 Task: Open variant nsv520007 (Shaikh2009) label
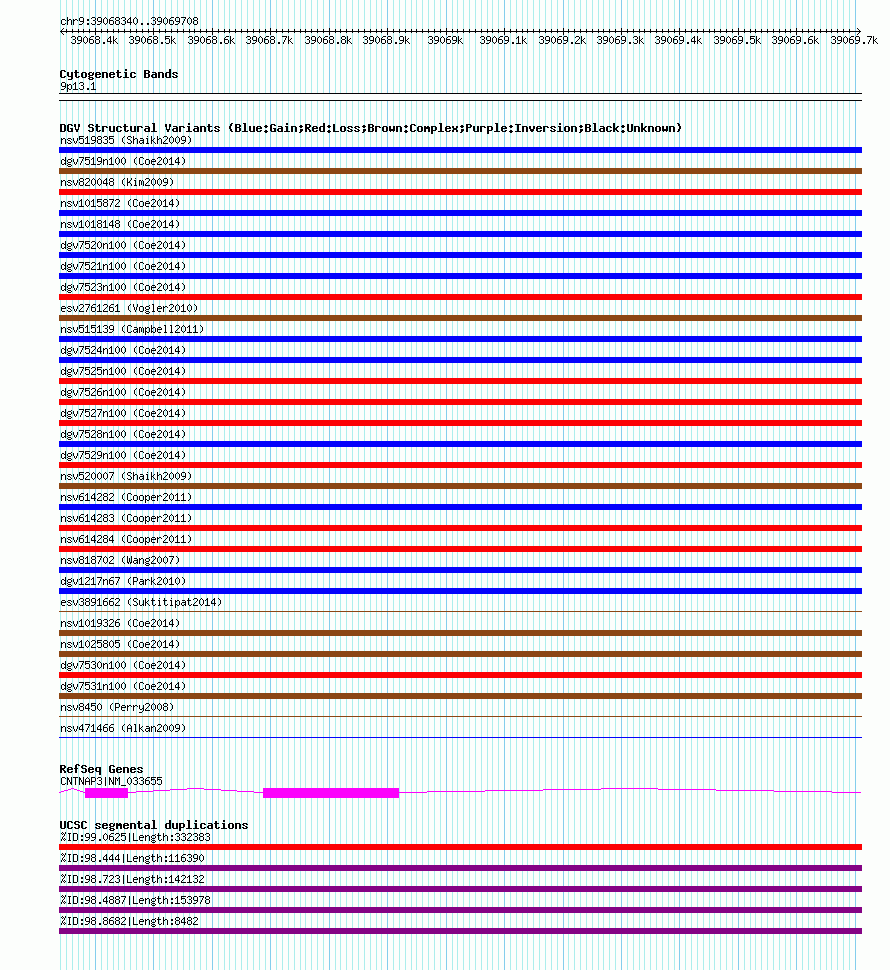[126, 477]
